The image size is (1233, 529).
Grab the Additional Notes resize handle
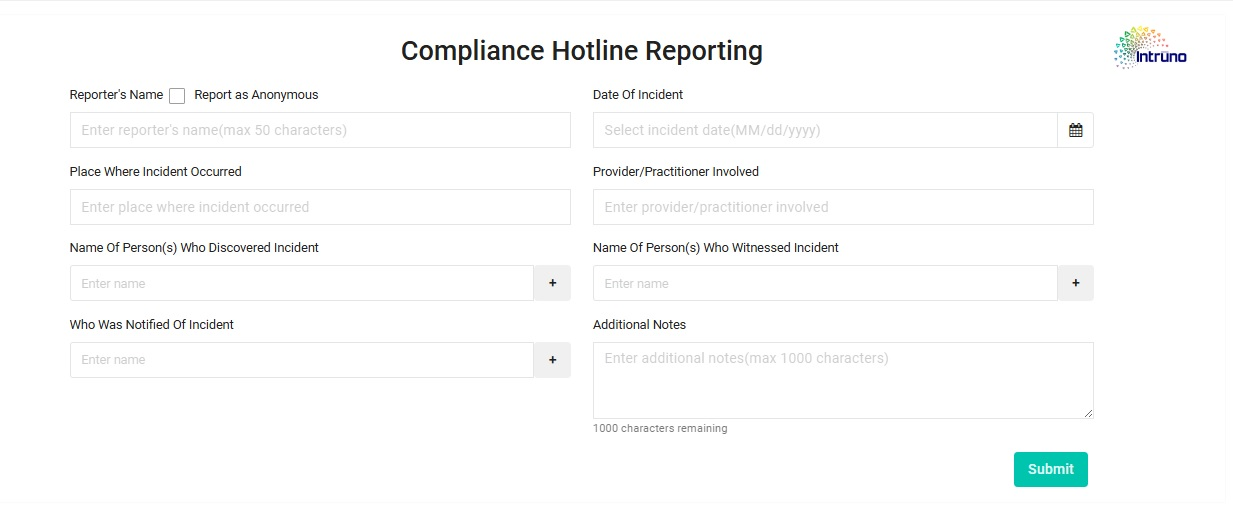point(1087,412)
